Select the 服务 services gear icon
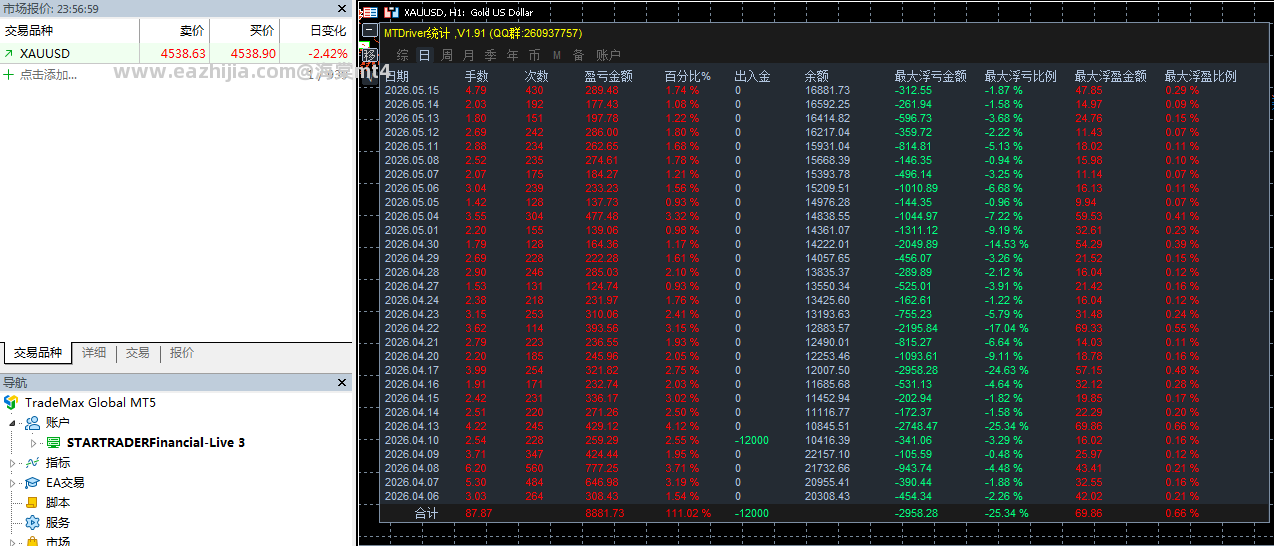Image resolution: width=1274 pixels, height=546 pixels. [x=32, y=522]
